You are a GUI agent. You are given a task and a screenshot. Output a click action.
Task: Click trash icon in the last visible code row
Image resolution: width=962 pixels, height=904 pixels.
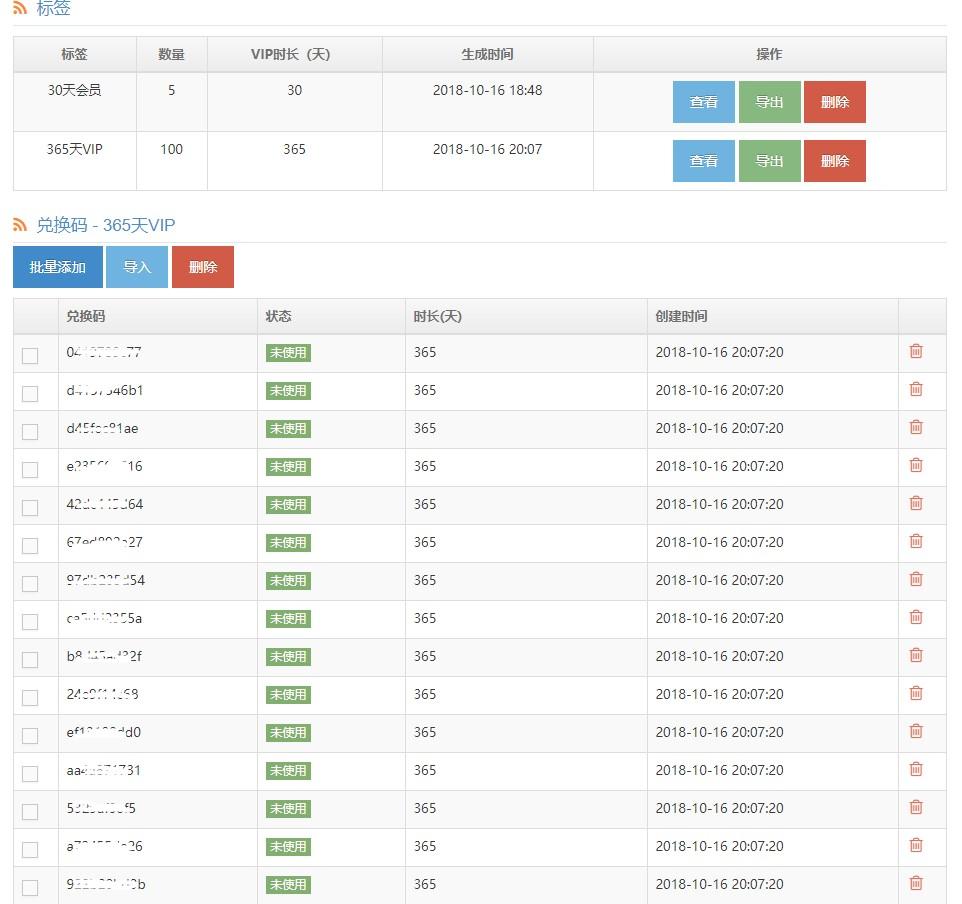pyautogui.click(x=915, y=883)
